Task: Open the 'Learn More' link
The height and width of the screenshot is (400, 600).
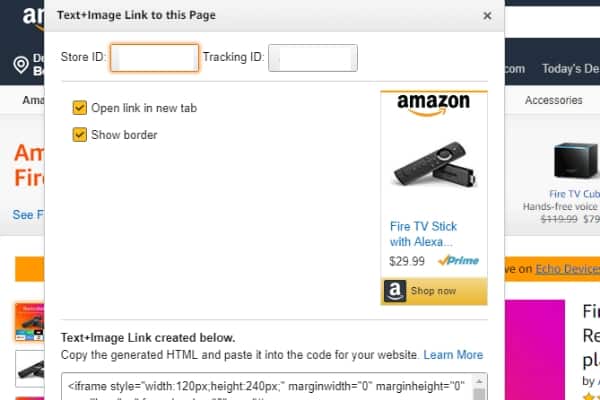Action: coord(453,355)
